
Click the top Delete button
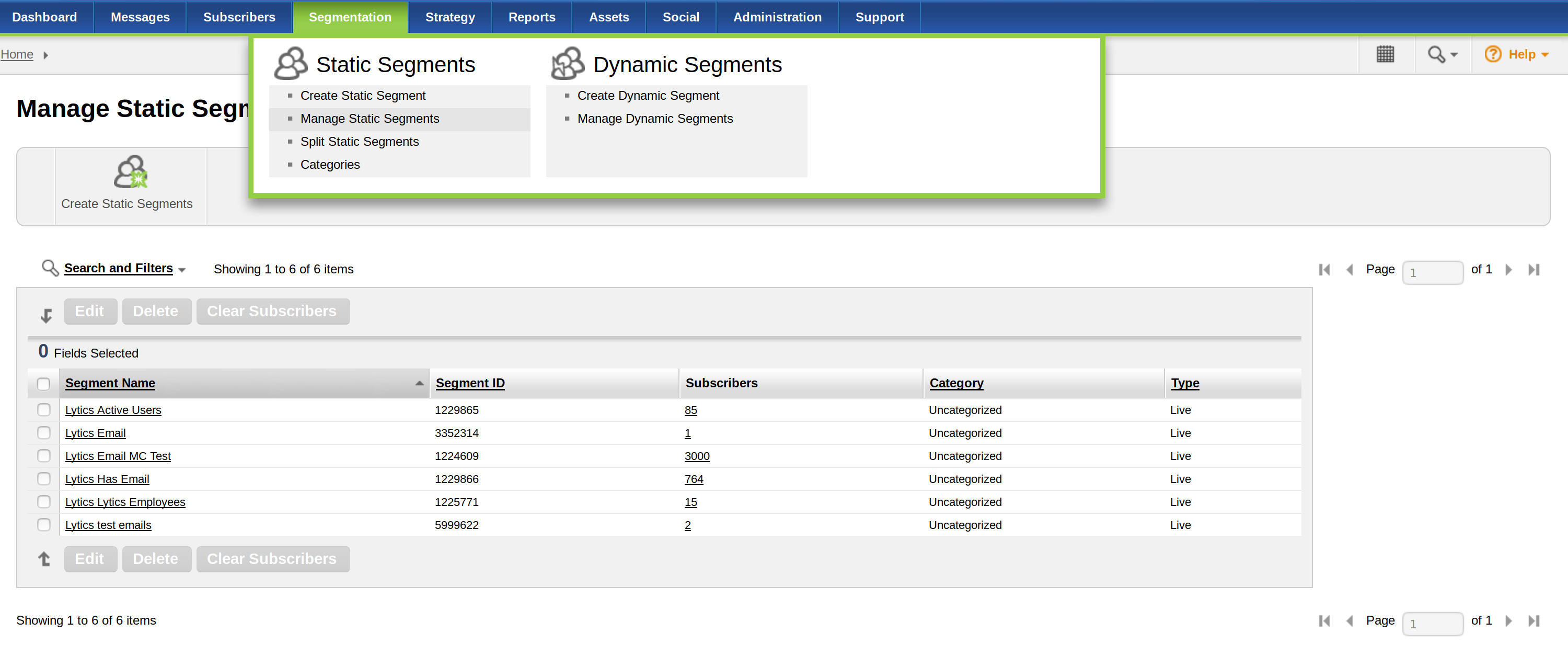(x=156, y=311)
